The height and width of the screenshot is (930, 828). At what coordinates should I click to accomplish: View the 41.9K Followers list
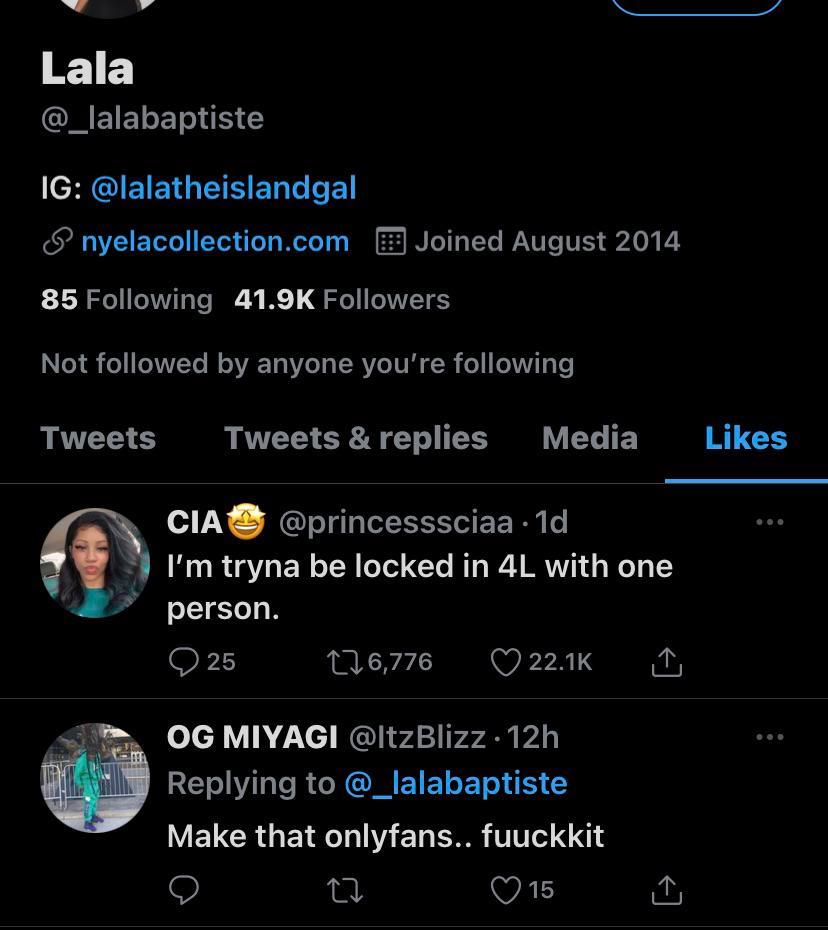(x=342, y=299)
